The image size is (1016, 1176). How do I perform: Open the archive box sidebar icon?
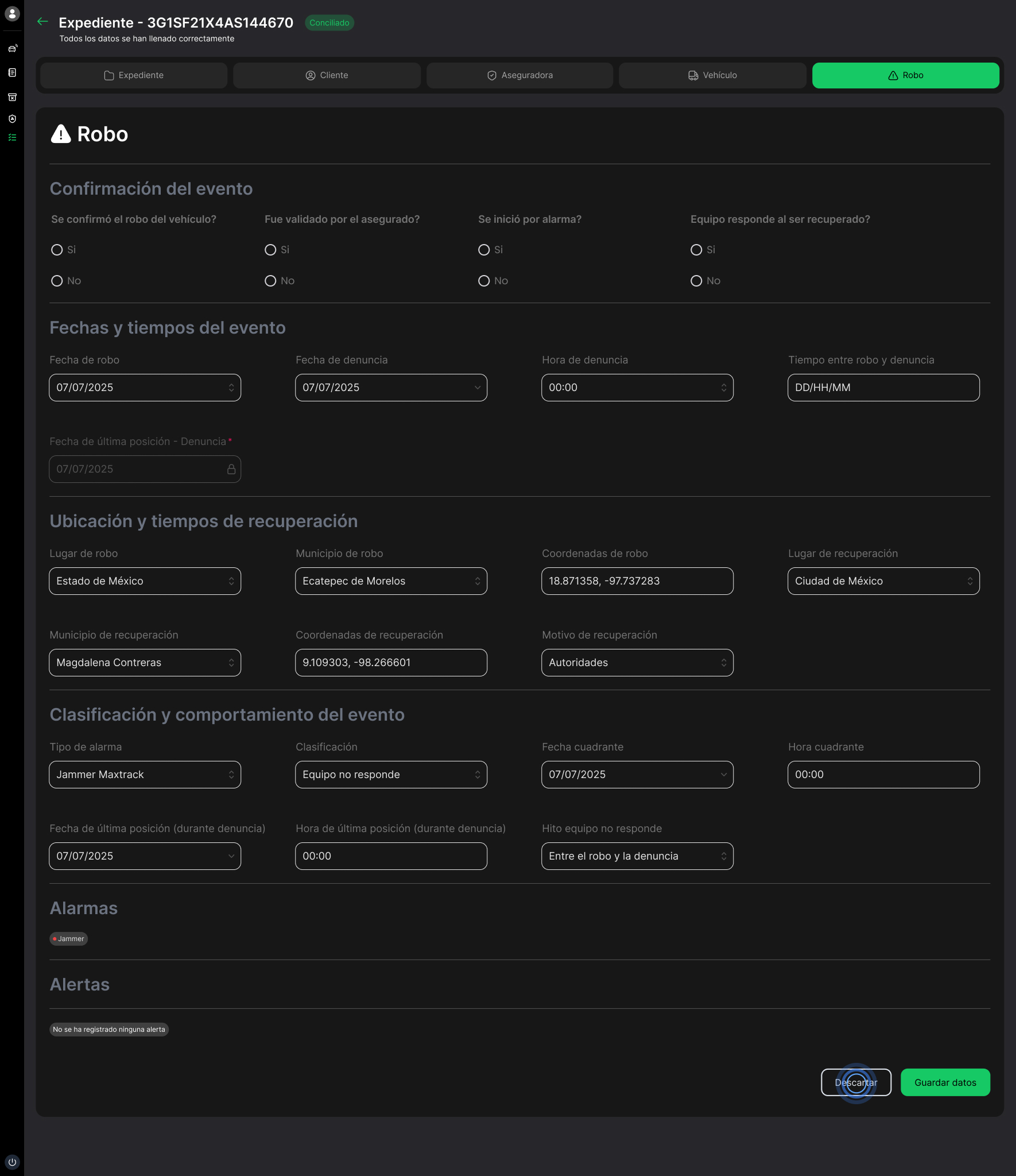tap(12, 97)
